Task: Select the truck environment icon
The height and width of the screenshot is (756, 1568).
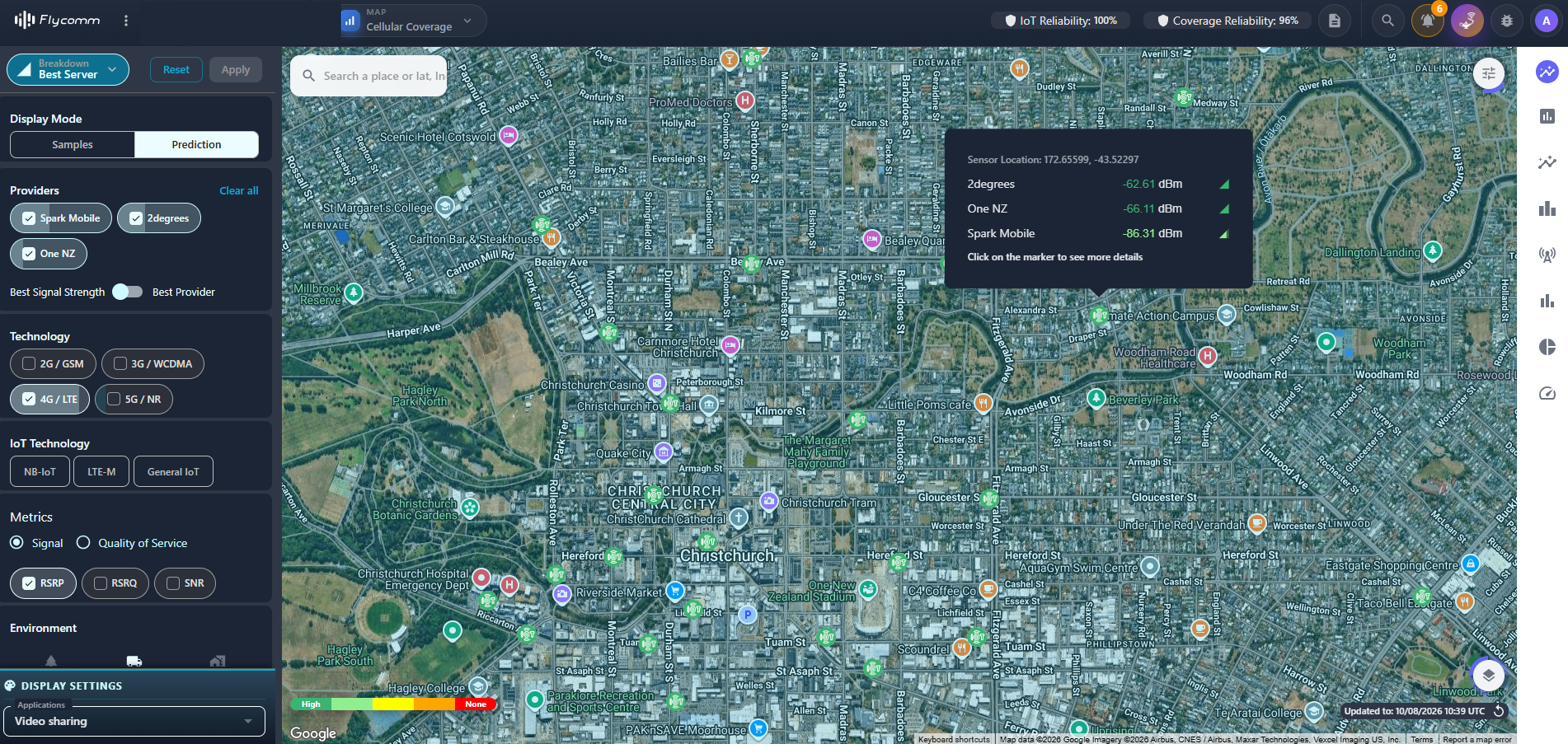Action: [134, 660]
